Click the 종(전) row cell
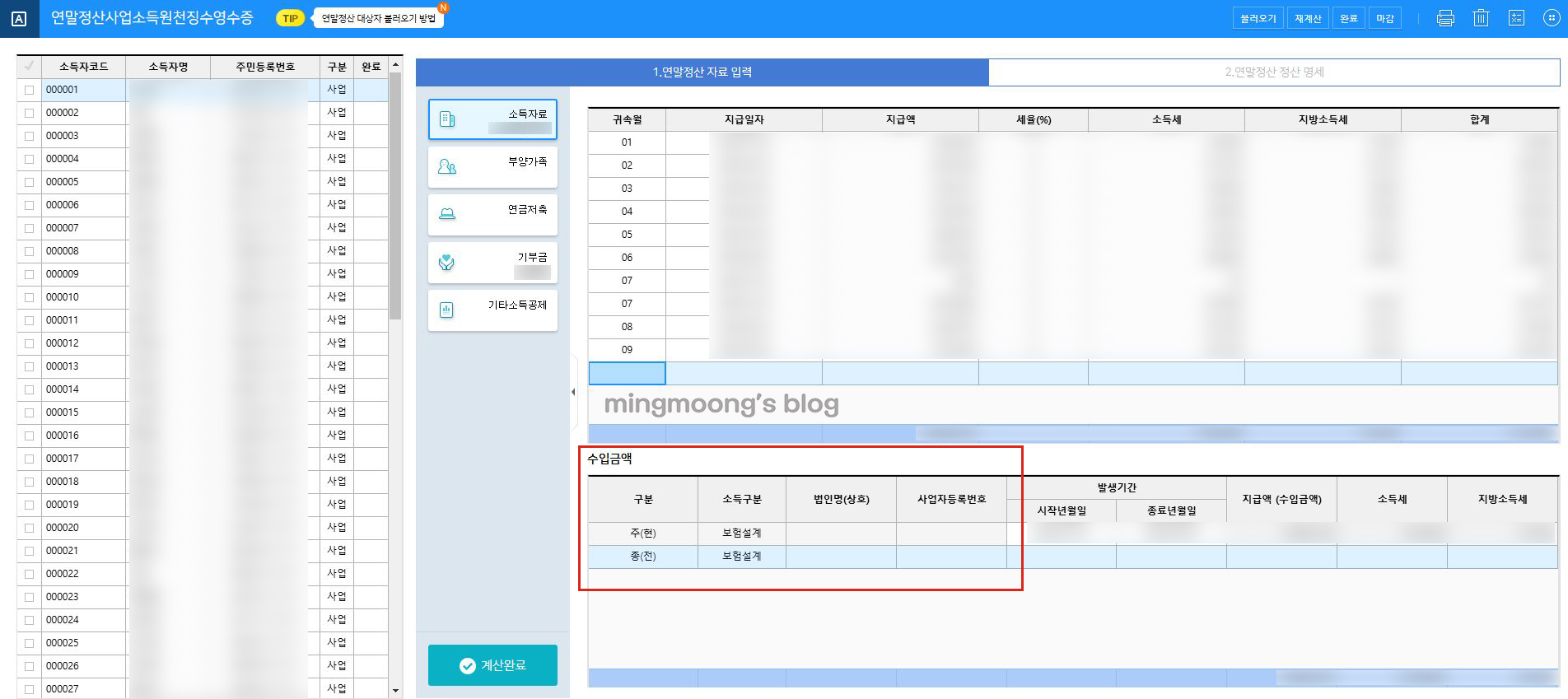 643,557
